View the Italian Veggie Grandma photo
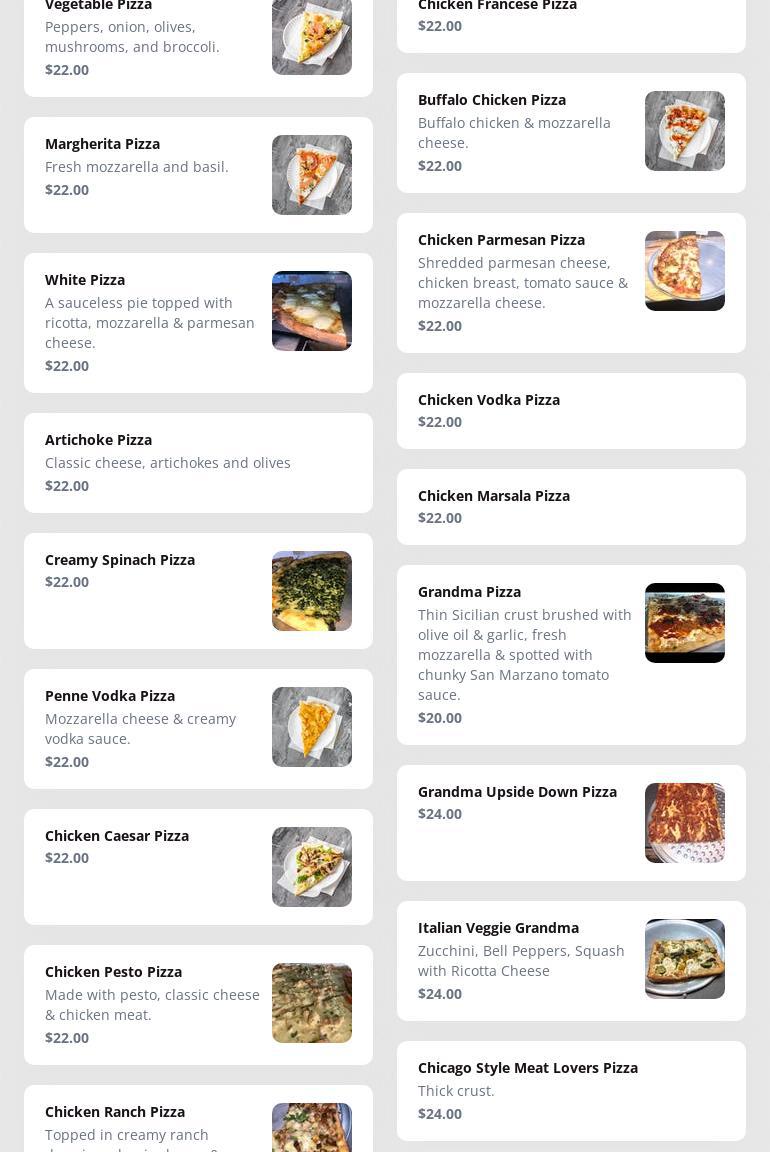770x1152 pixels. [x=685, y=959]
